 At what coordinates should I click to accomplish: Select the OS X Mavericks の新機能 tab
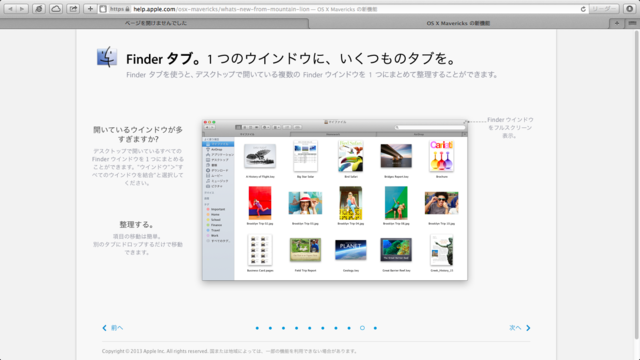point(458,23)
